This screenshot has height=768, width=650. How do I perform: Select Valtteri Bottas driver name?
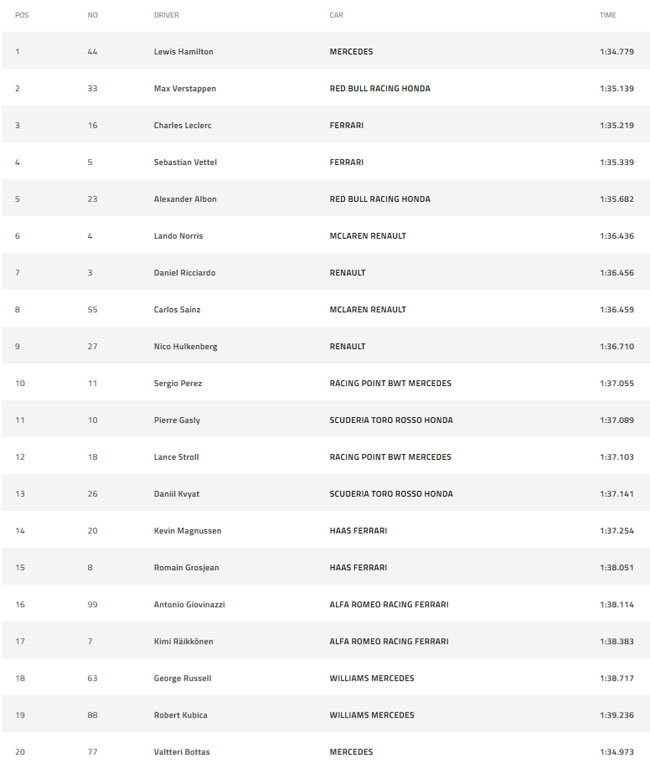point(181,752)
